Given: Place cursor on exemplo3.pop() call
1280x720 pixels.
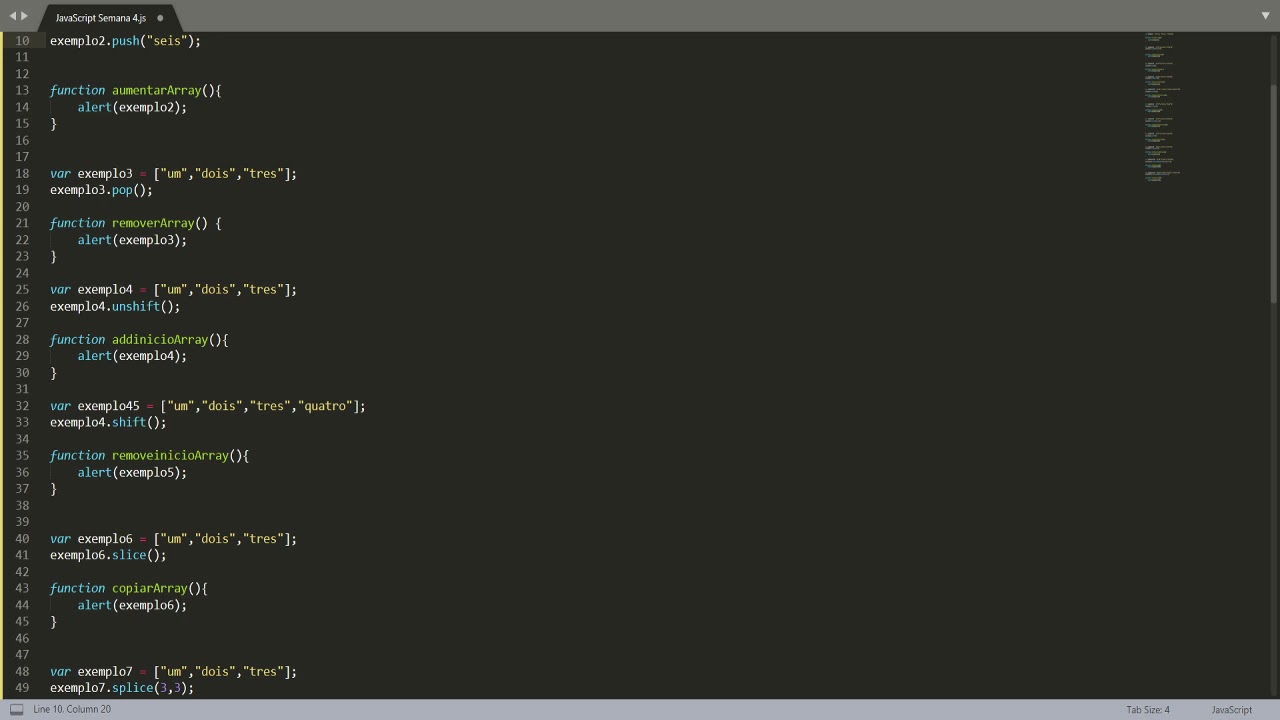Looking at the screenshot, I should 101,190.
